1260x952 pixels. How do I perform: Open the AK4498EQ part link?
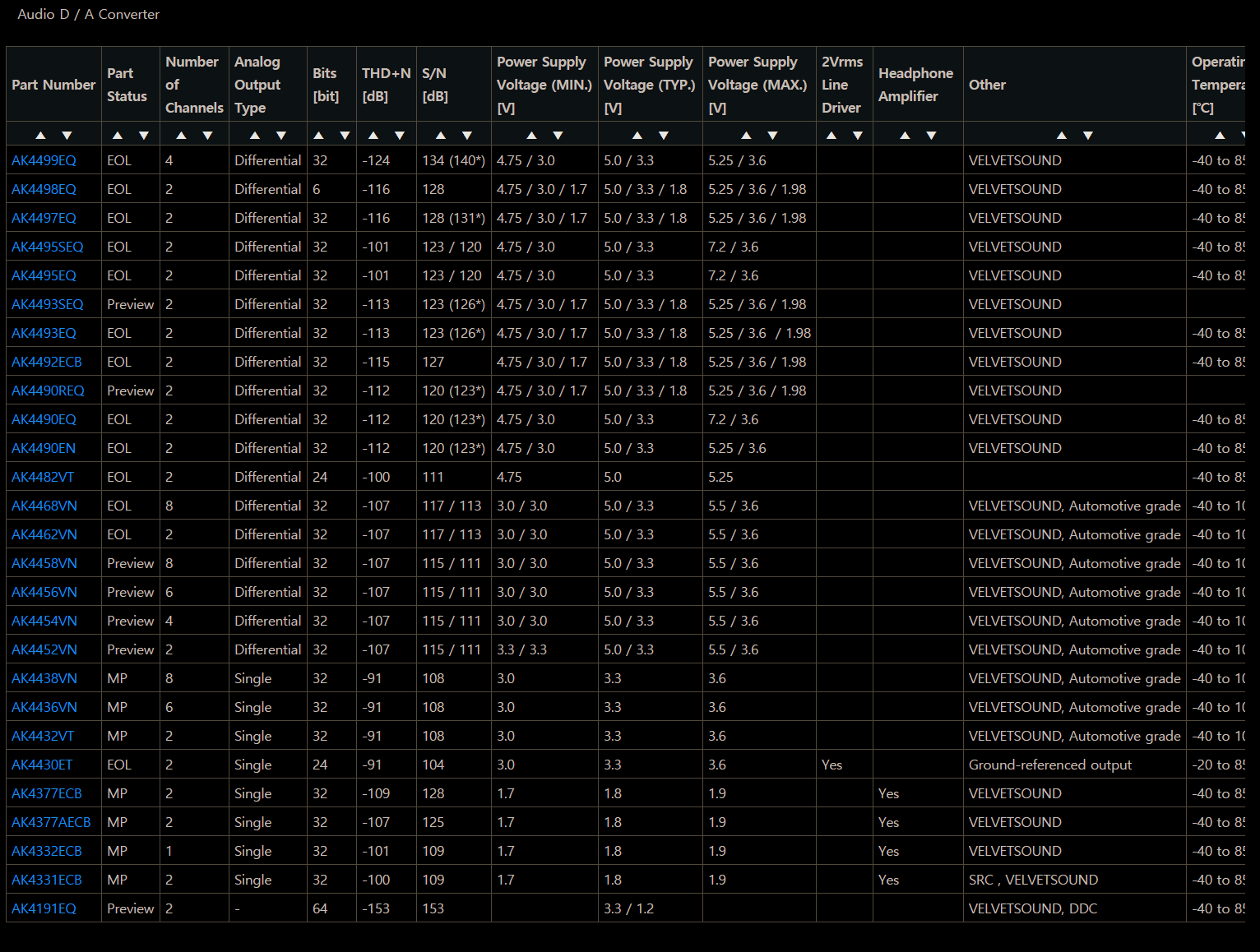point(44,189)
